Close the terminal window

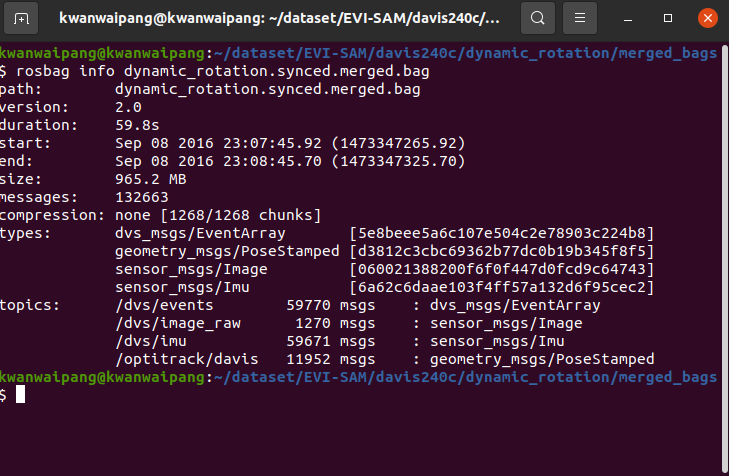pos(708,18)
